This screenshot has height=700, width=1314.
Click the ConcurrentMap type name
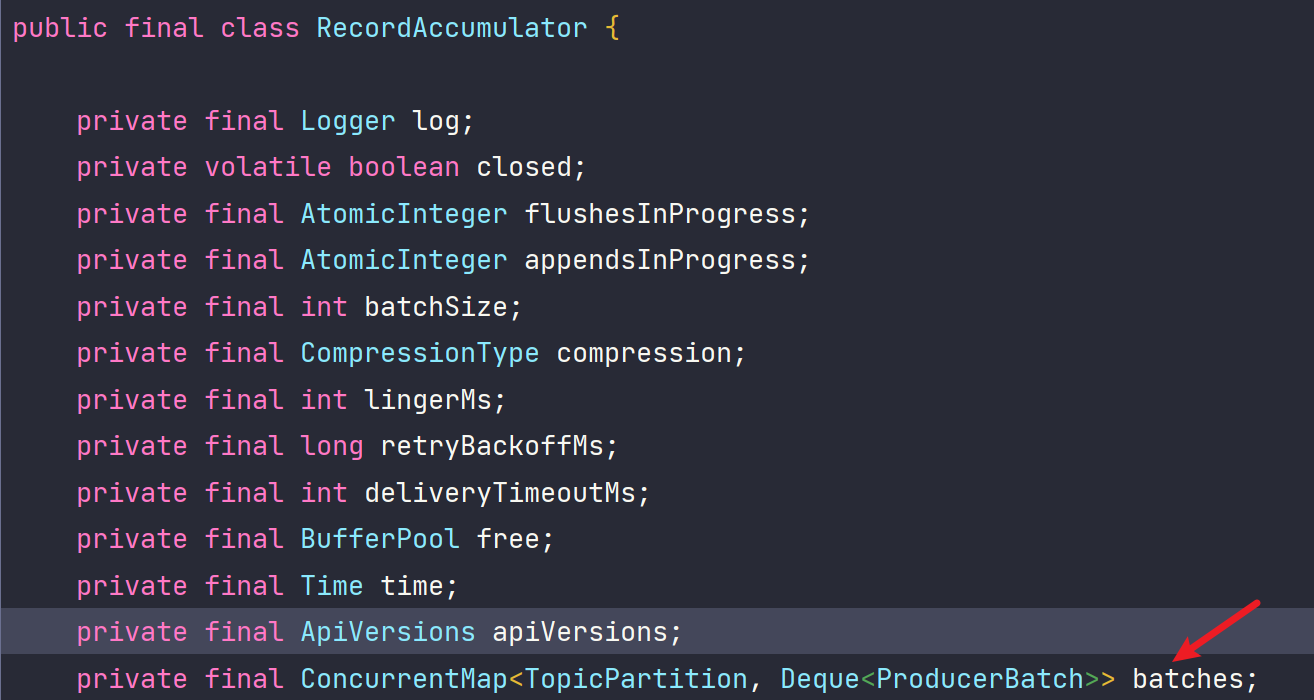404,679
